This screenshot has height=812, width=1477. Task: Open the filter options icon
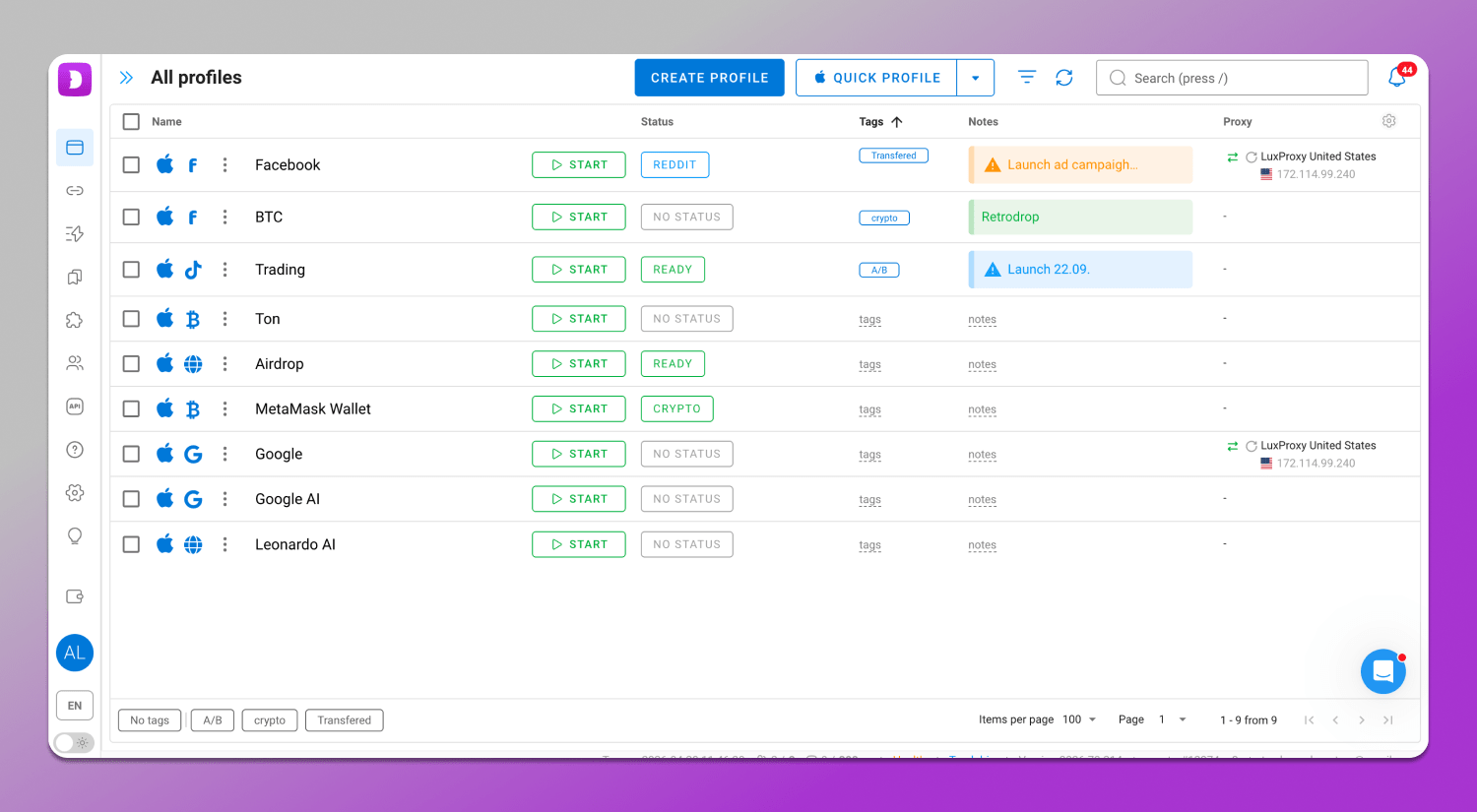point(1027,78)
